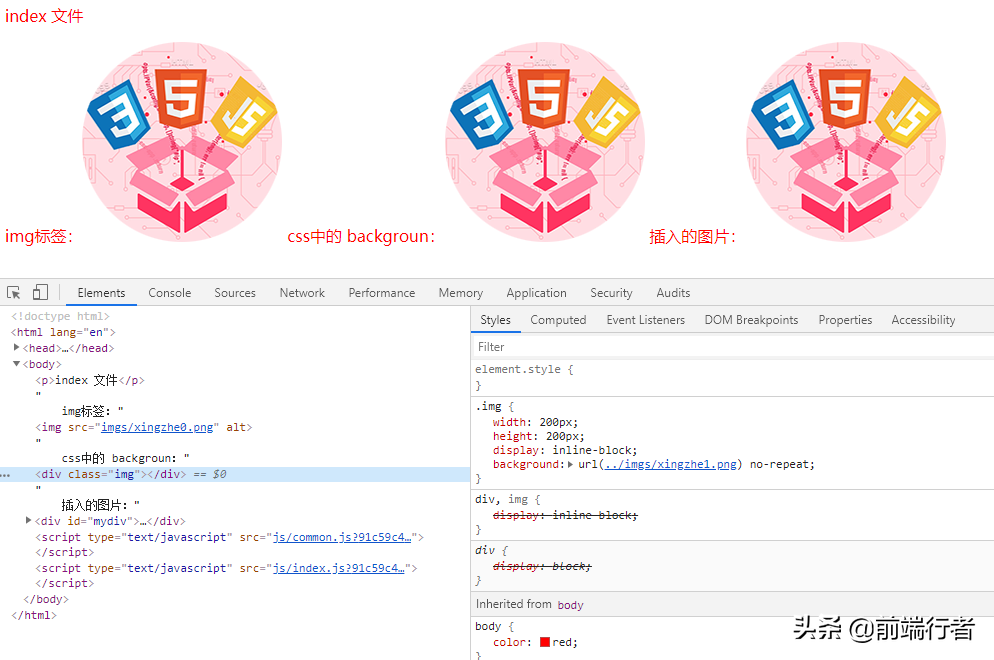Image resolution: width=994 pixels, height=660 pixels.
Task: Click the "css中的 backgroun:" page label
Action: point(361,236)
